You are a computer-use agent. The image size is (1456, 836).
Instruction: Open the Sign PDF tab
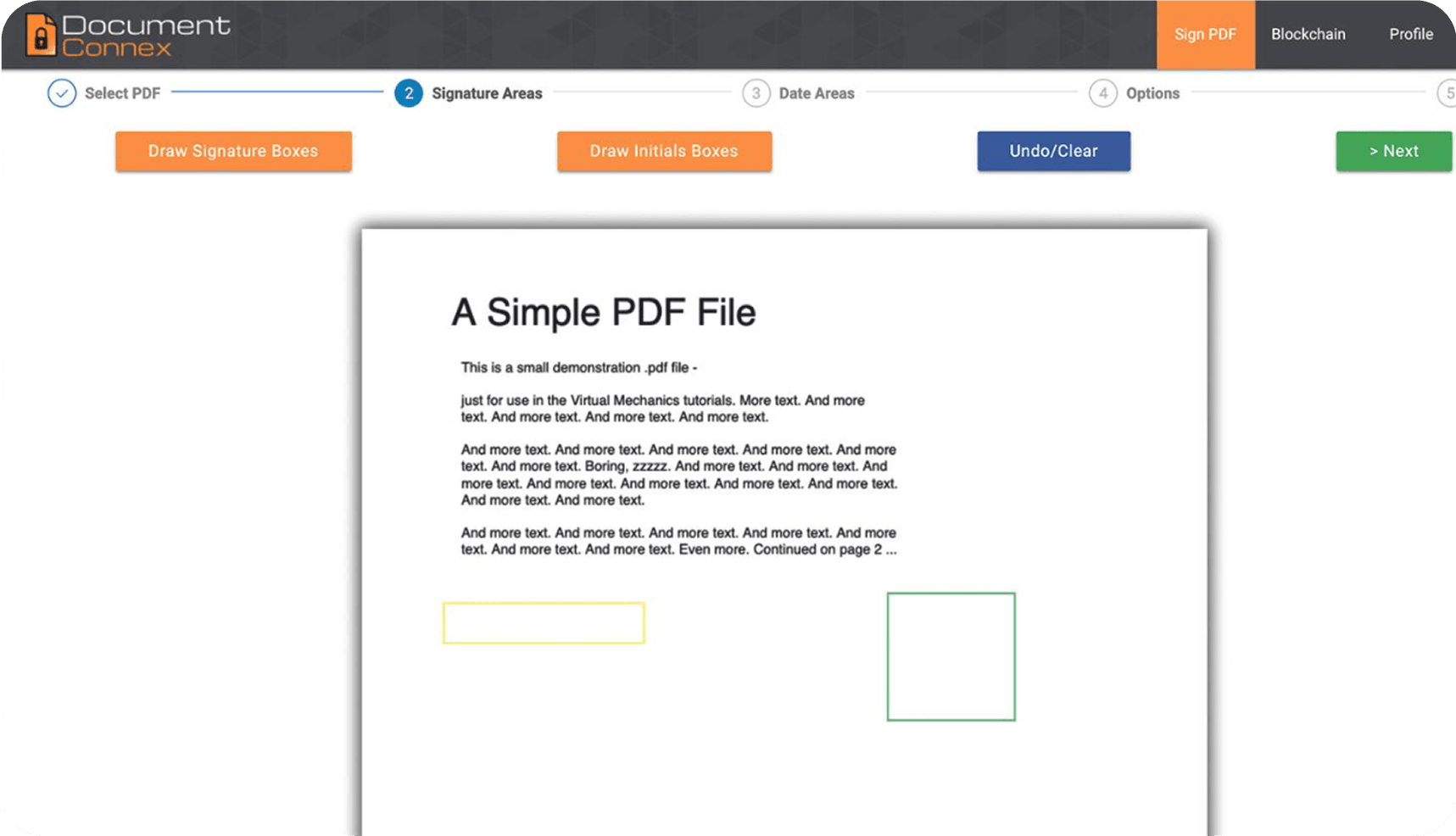[x=1205, y=35]
